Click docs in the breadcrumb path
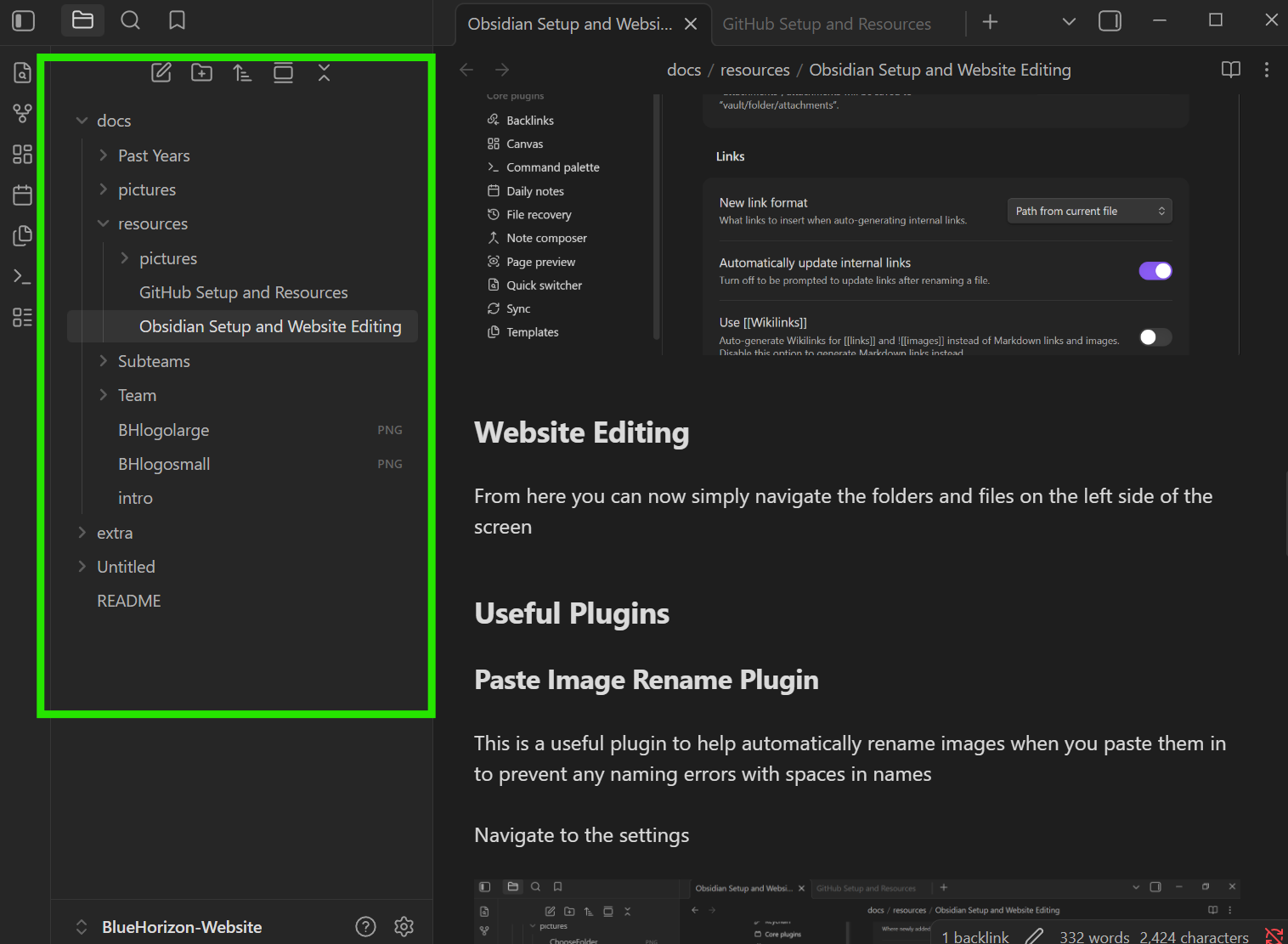Viewport: 1288px width, 944px height. click(x=684, y=70)
